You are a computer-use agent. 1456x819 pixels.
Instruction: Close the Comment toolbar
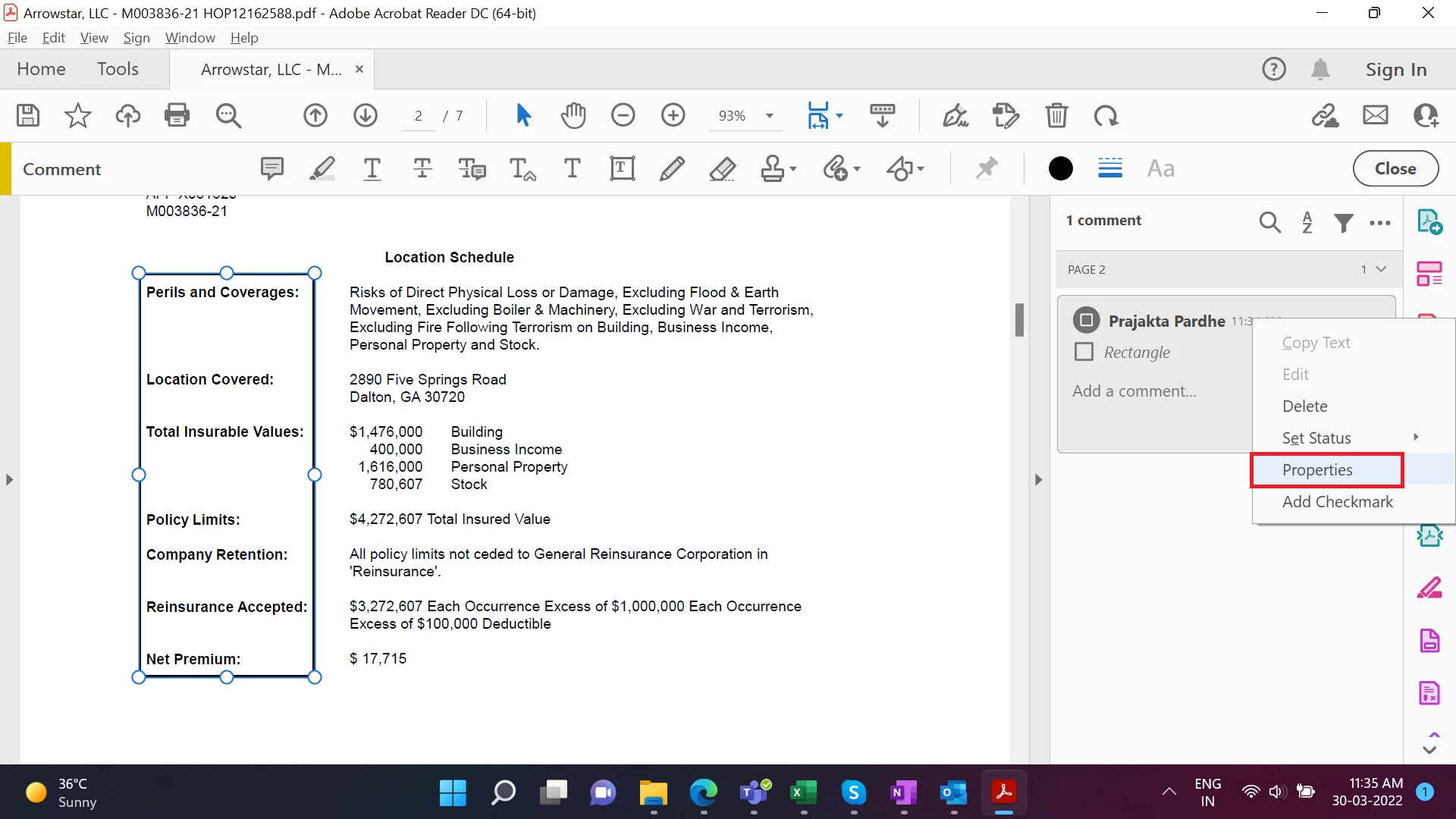pos(1395,168)
